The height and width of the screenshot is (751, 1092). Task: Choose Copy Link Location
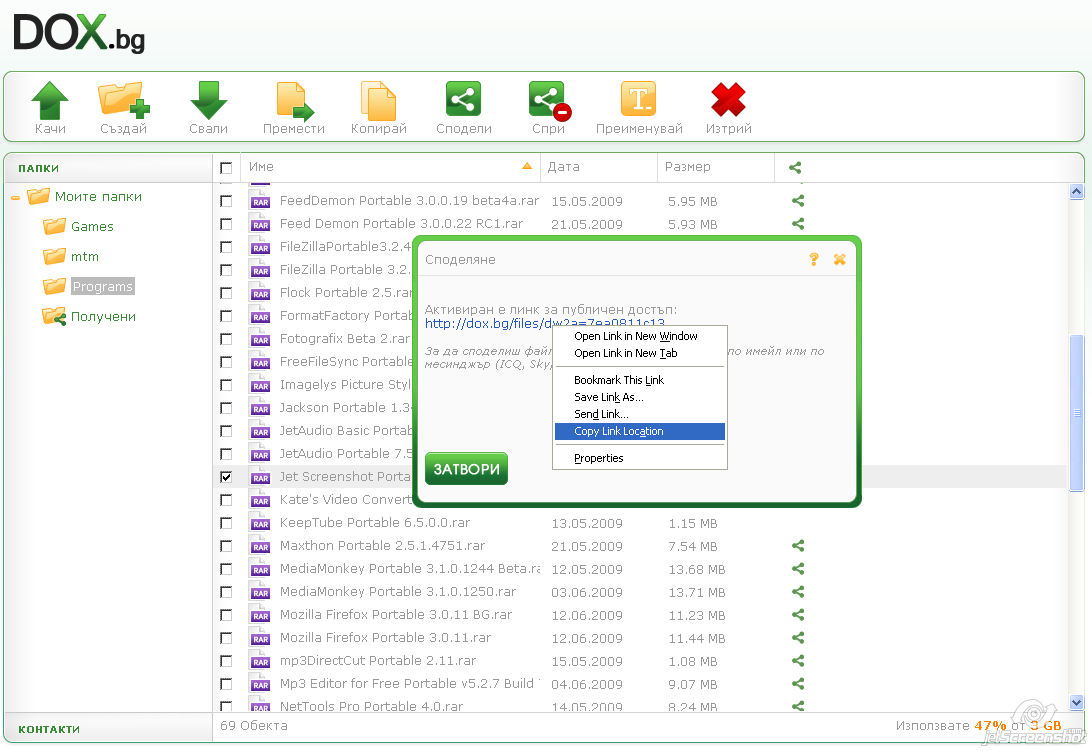[640, 431]
